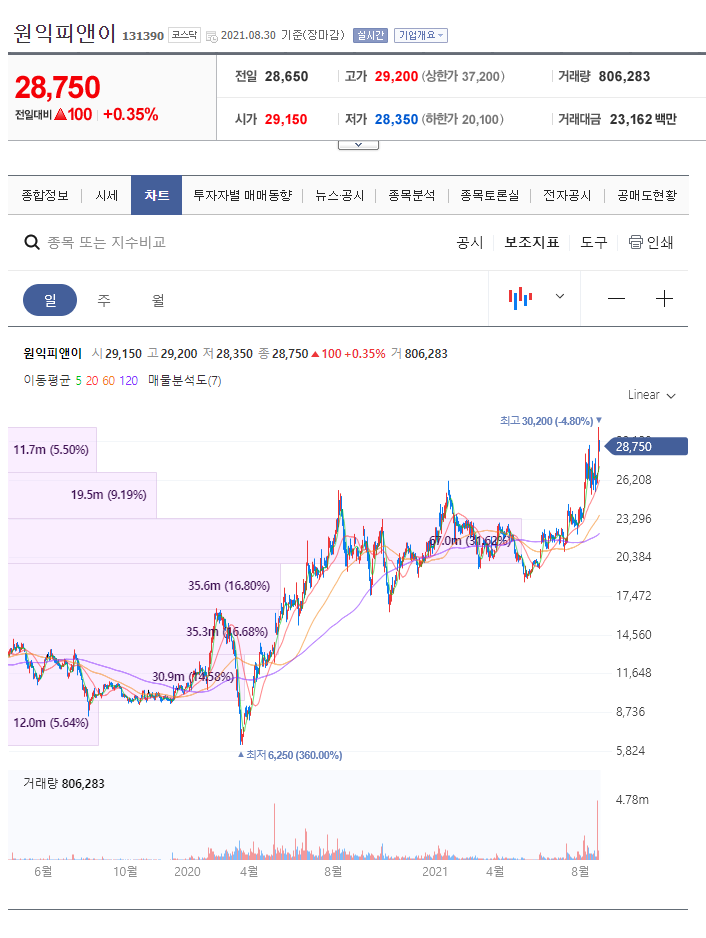Click the 공시 chart option
706x938 pixels.
click(x=470, y=242)
